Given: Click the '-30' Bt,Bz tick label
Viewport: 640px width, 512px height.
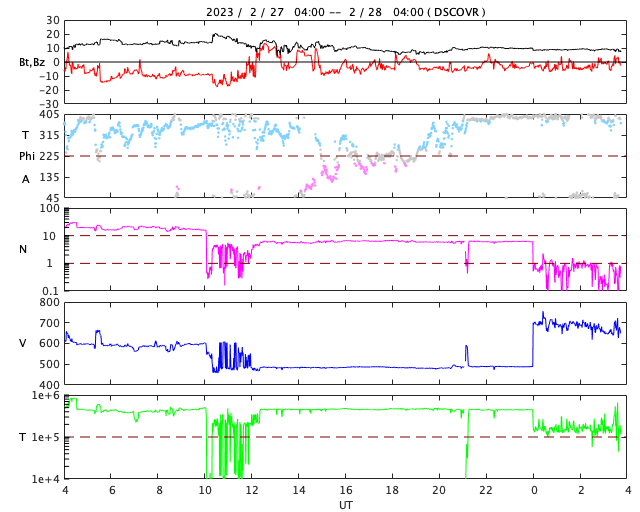Looking at the screenshot, I should click(49, 104).
